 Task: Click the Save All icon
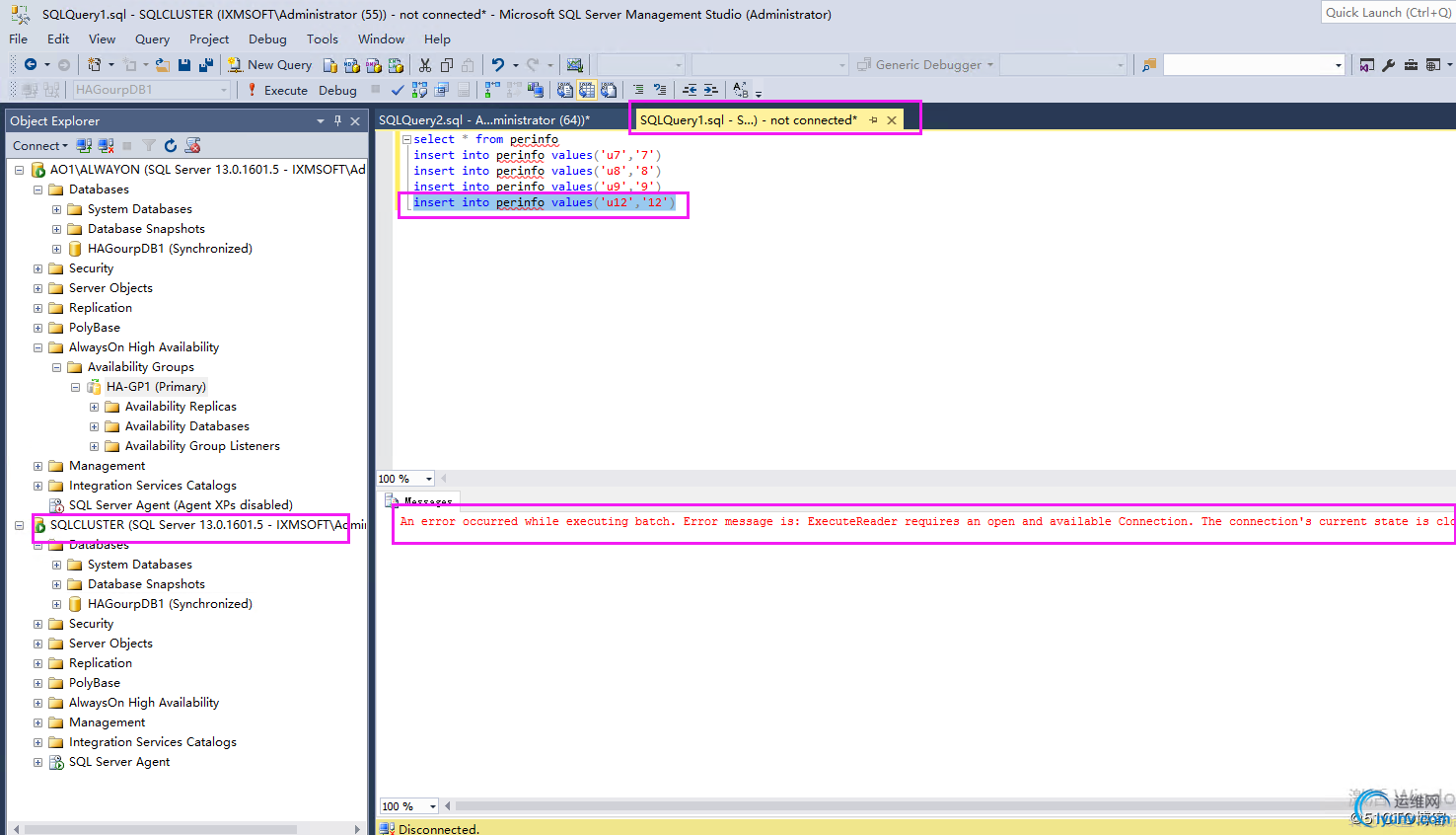(206, 65)
